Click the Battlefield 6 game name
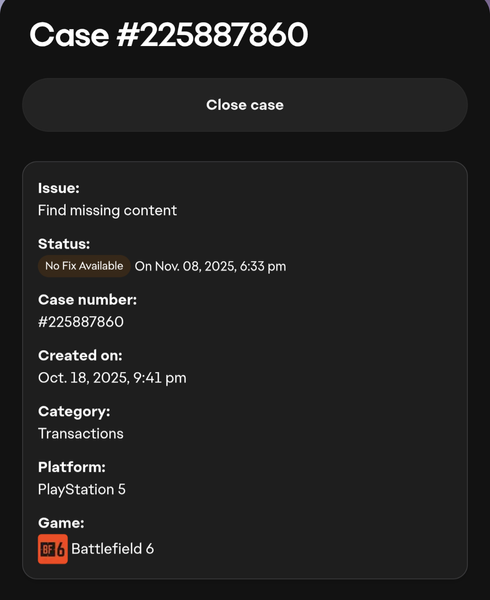Viewport: 490px width, 600px height. point(112,549)
